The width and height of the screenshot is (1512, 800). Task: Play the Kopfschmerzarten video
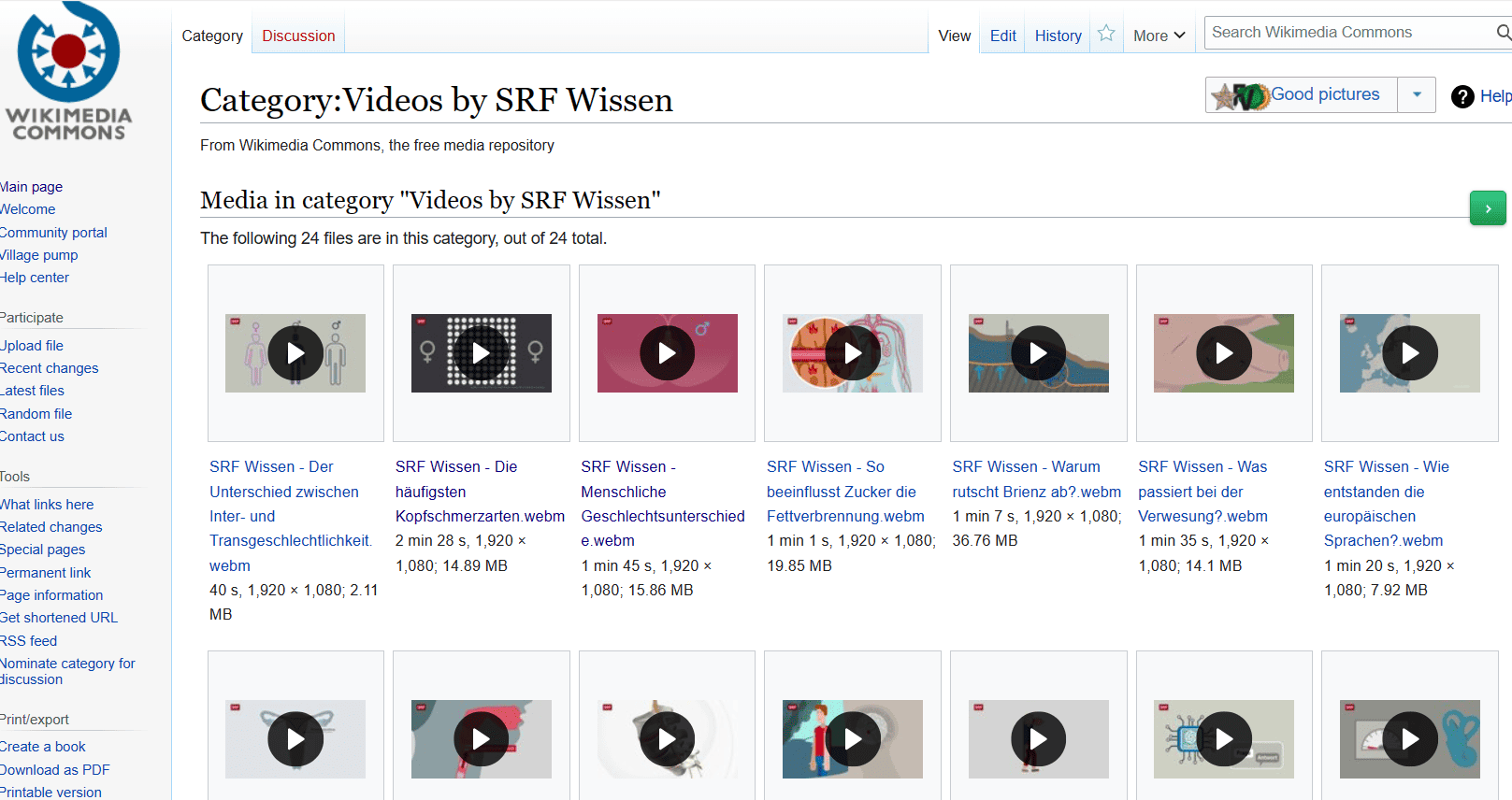pos(481,353)
